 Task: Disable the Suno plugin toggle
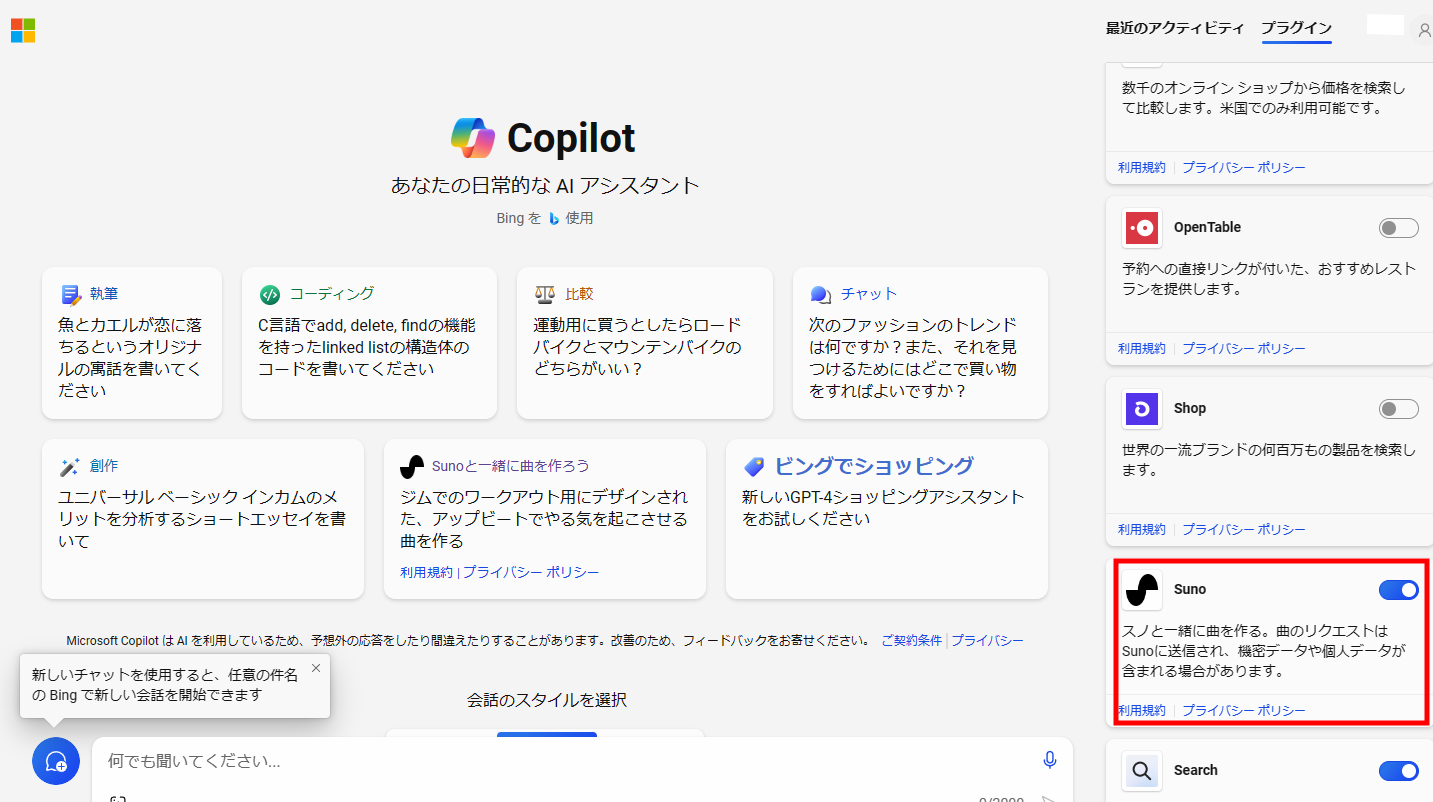coord(1399,590)
